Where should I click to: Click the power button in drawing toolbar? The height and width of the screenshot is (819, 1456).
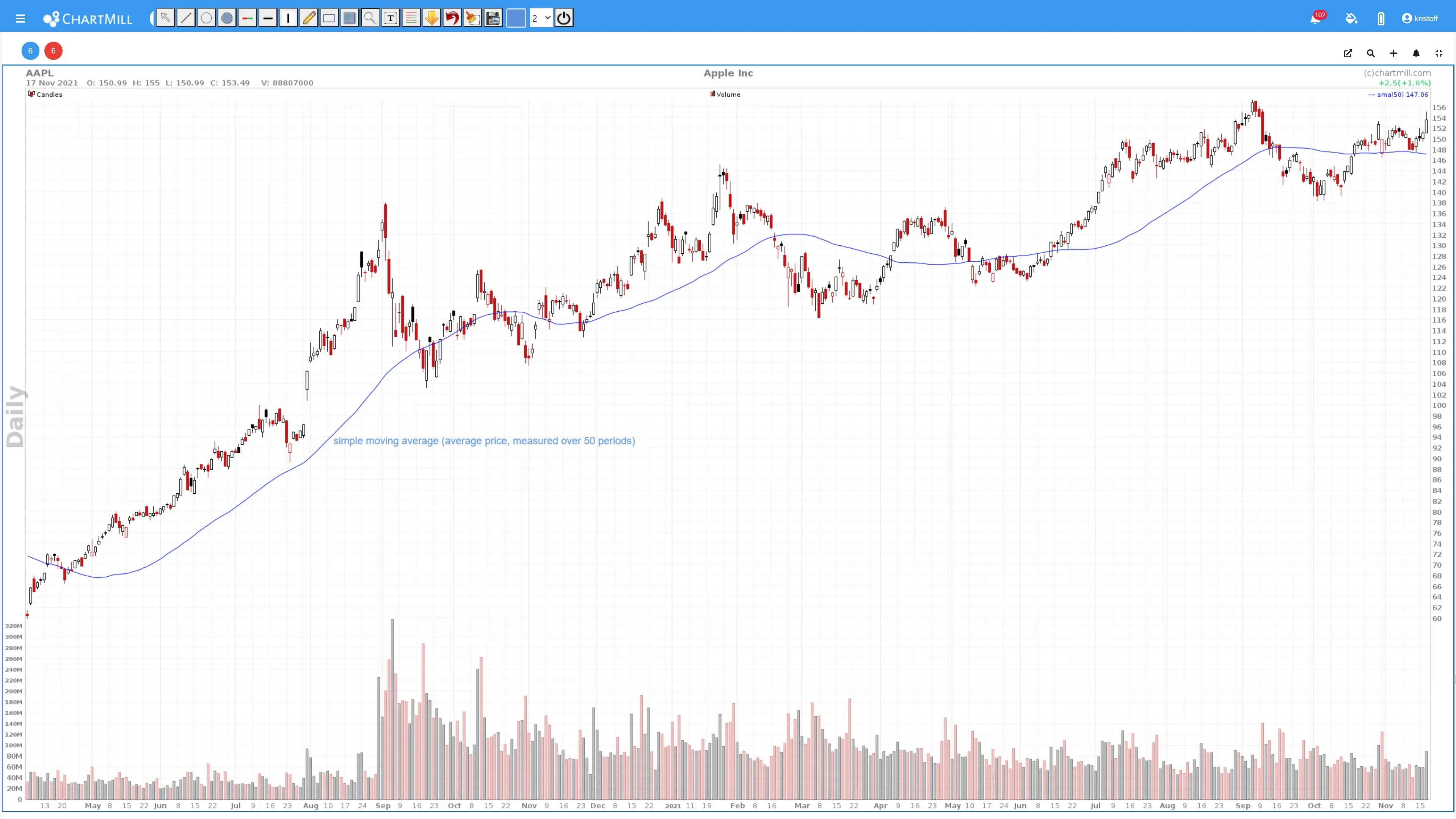tap(563, 18)
